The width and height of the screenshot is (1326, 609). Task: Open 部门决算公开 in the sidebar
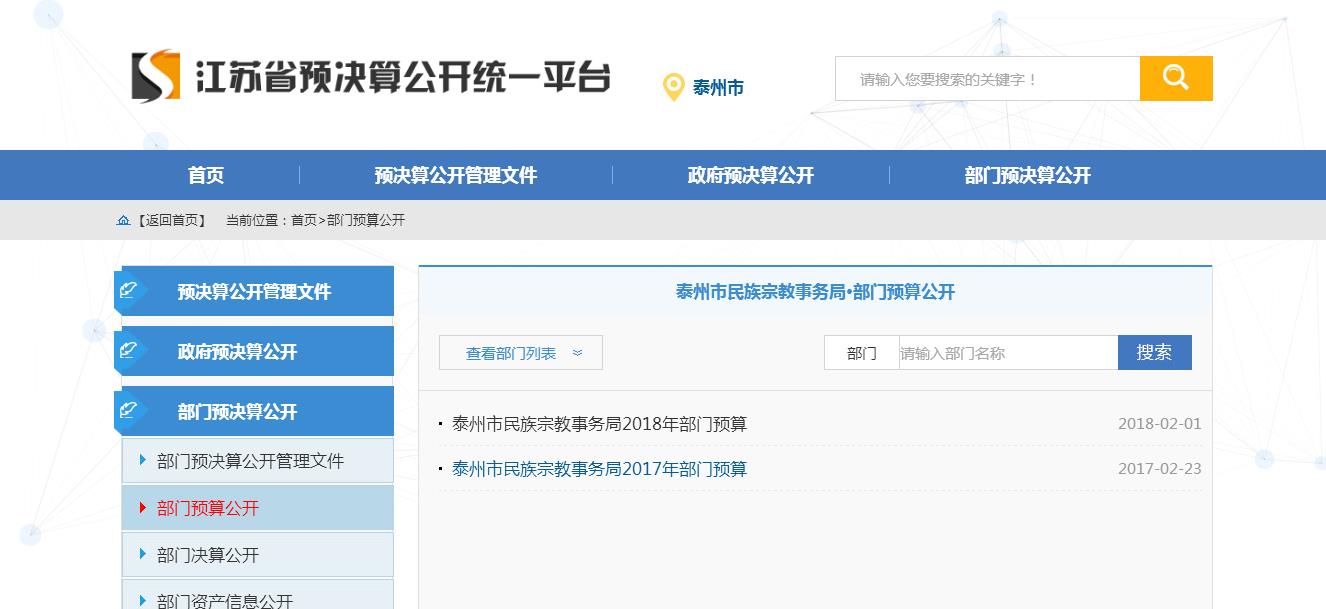point(208,555)
